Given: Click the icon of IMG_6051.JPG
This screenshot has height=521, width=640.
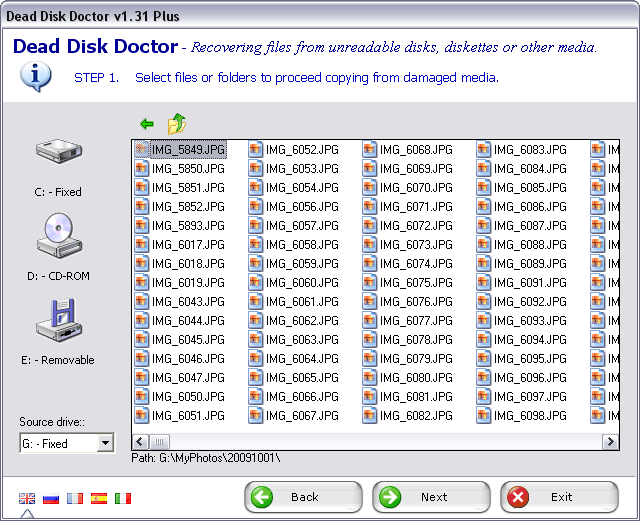Looking at the screenshot, I should click(141, 416).
